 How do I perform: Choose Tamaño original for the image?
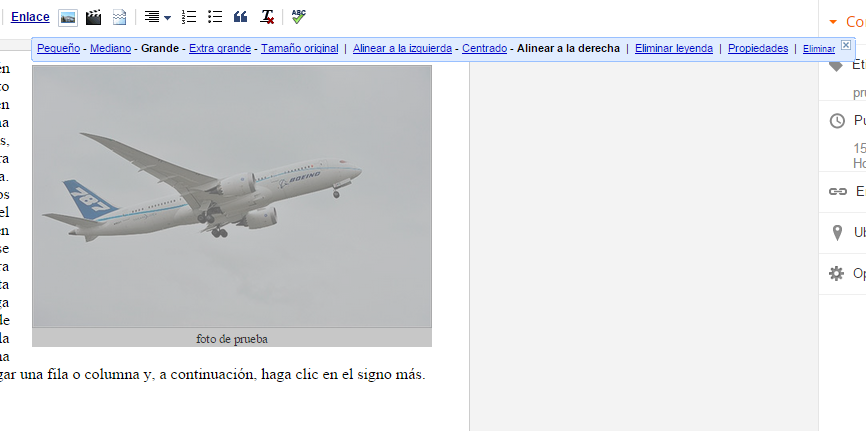[299, 49]
